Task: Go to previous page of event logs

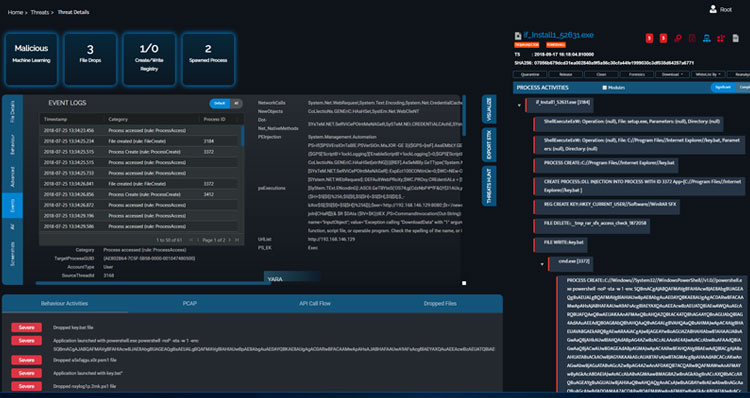Action: coord(198,240)
